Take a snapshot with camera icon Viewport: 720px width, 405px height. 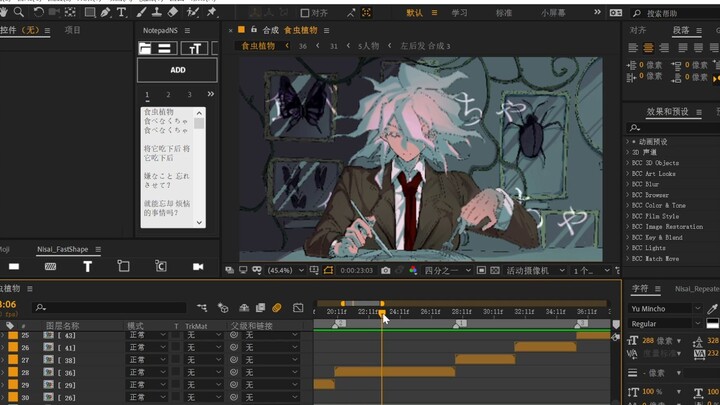(x=386, y=270)
